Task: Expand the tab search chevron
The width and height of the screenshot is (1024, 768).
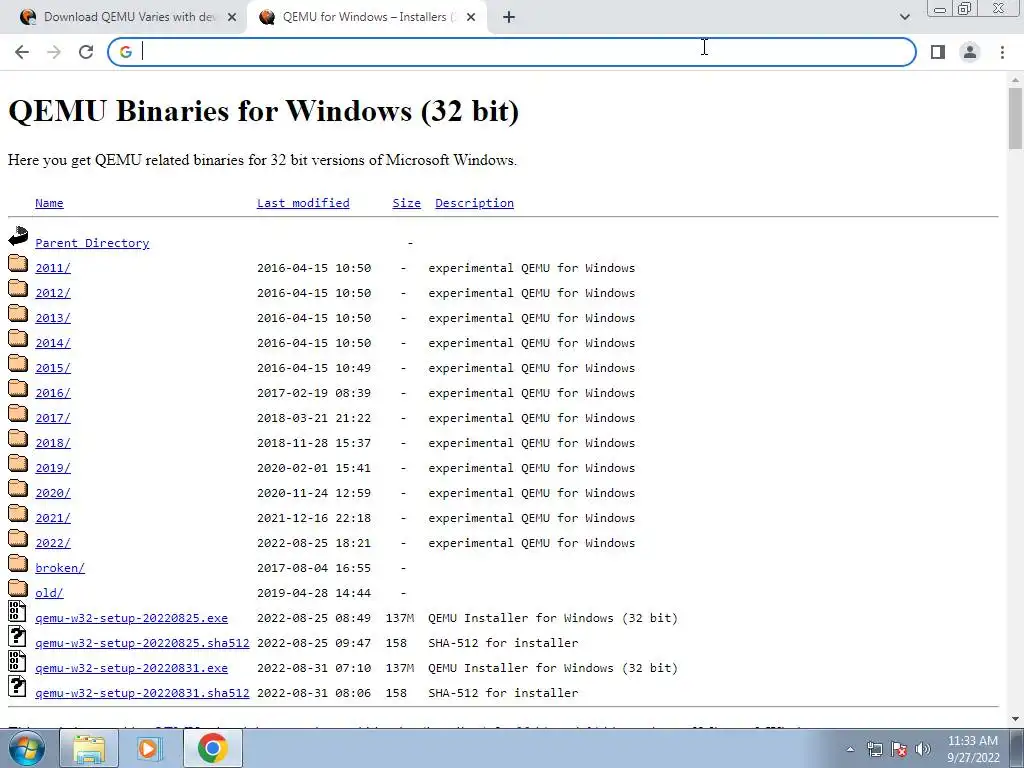Action: [904, 18]
